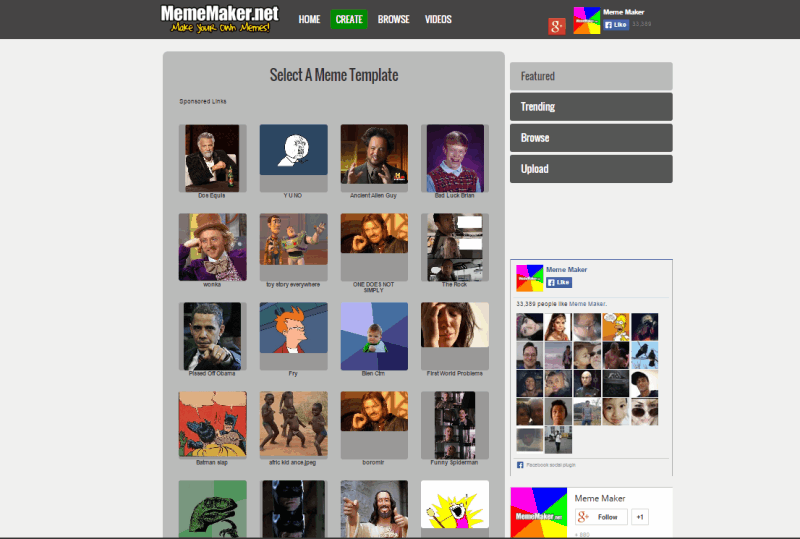Open the Google Plus icon in header
The image size is (800, 539).
557,26
